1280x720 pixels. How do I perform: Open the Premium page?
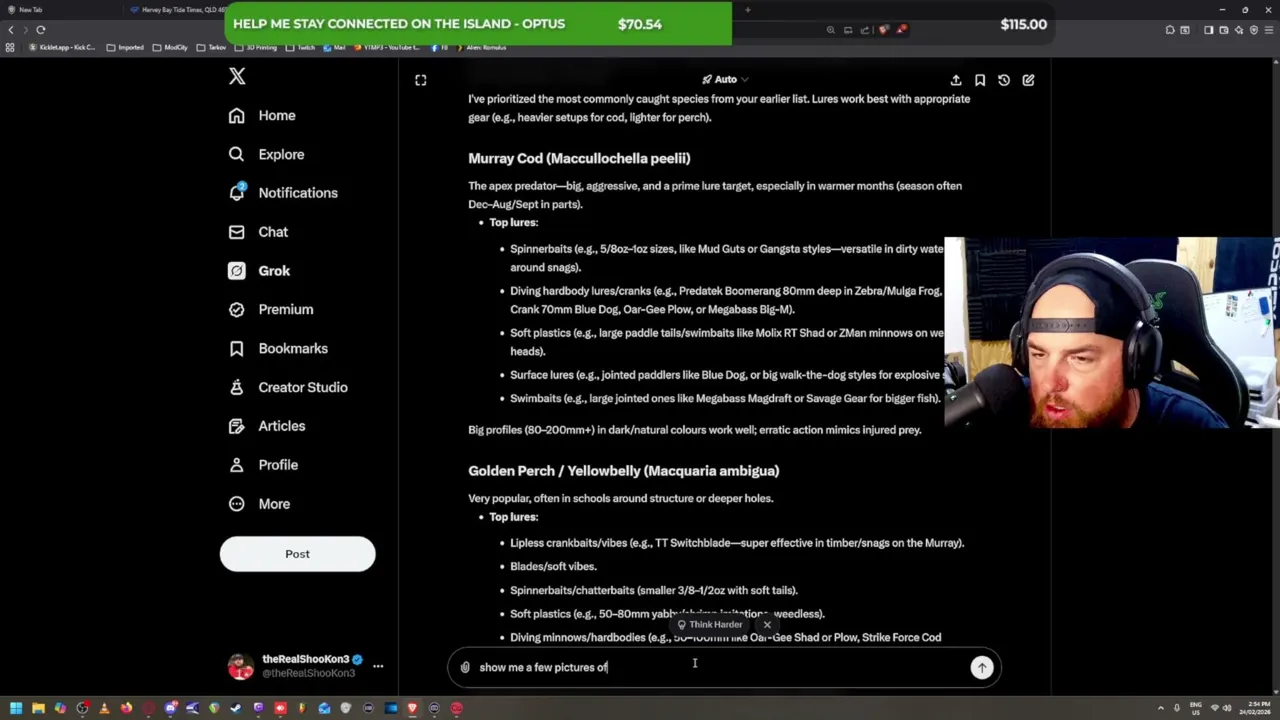pyautogui.click(x=271, y=310)
